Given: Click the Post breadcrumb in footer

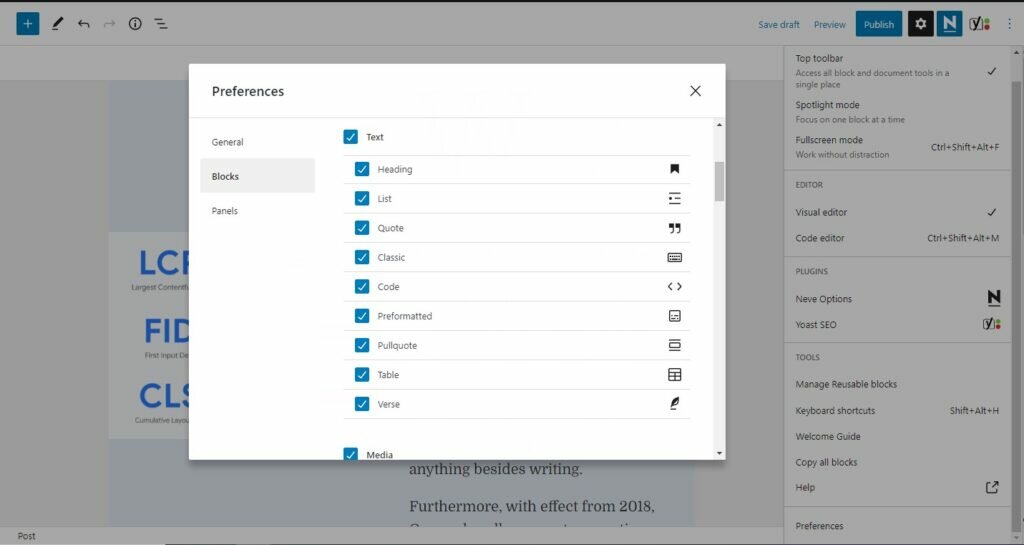Looking at the screenshot, I should click(27, 536).
